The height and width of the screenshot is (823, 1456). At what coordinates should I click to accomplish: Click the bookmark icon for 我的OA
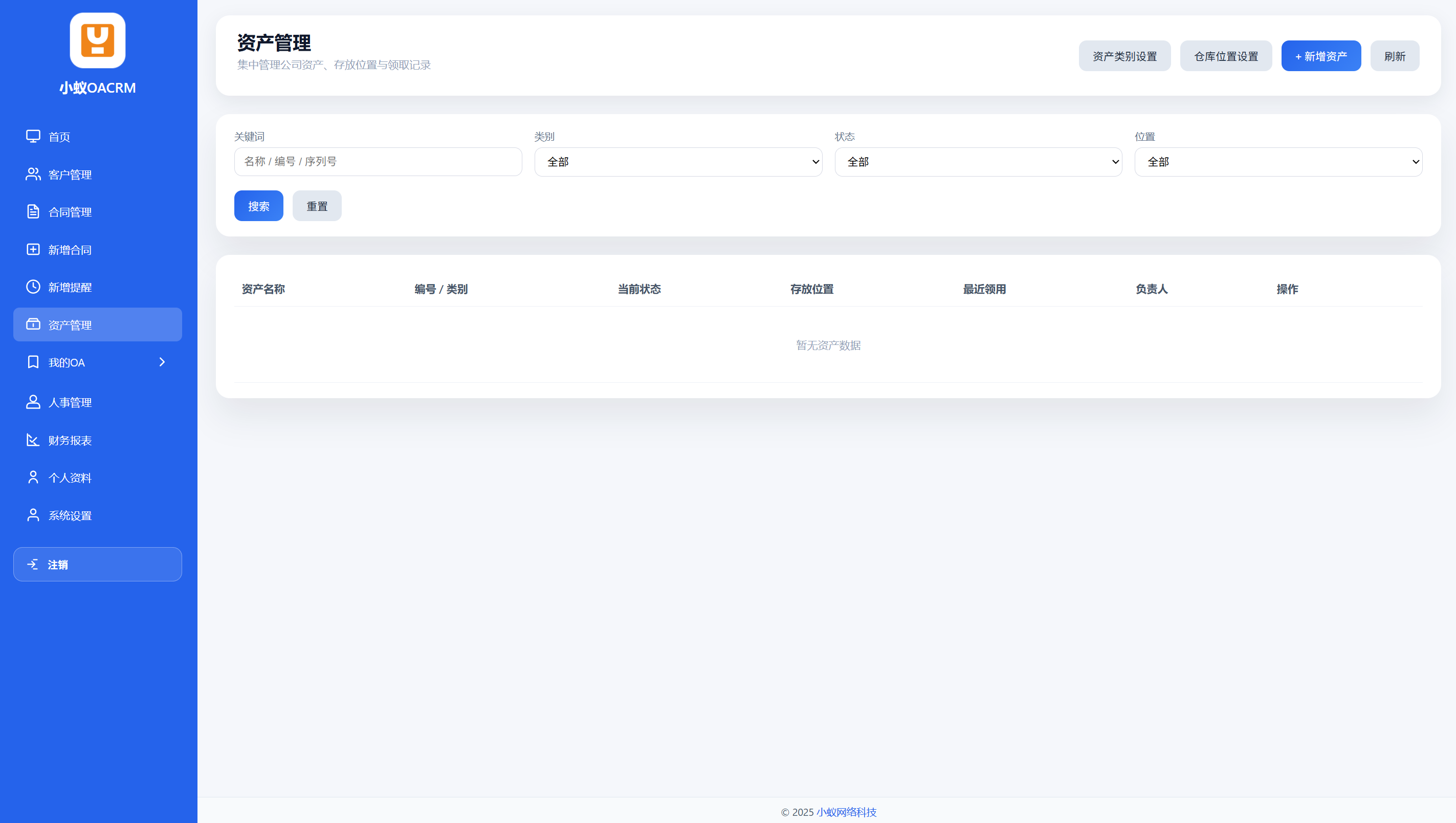click(x=33, y=362)
